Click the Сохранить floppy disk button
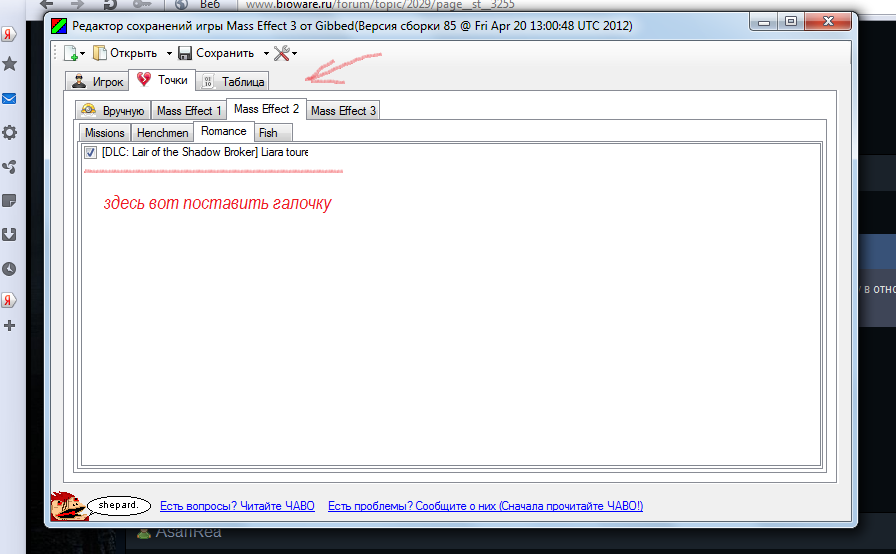 pos(216,53)
